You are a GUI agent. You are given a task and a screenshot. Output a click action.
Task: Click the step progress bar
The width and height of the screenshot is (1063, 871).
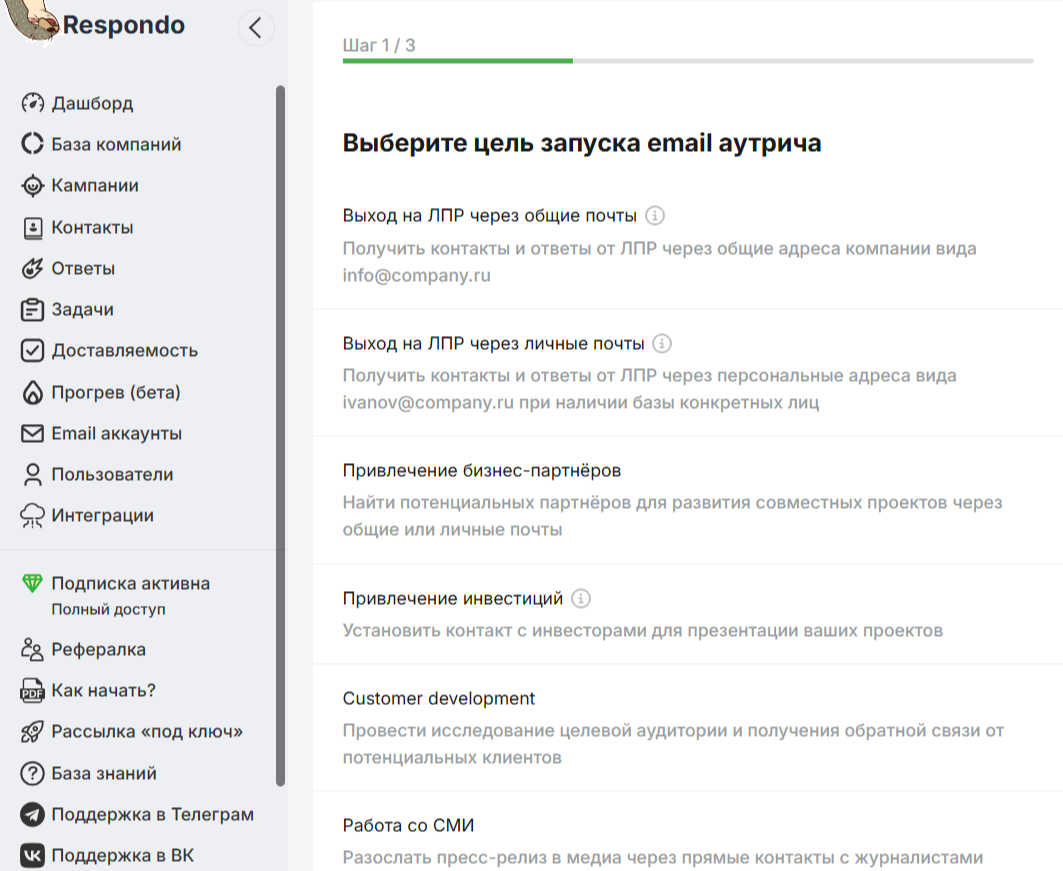(x=688, y=61)
